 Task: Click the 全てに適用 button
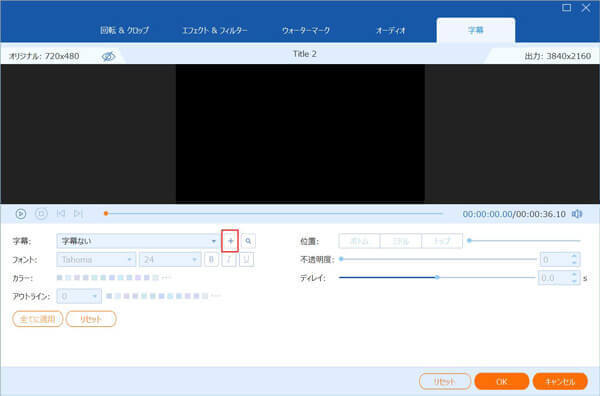pyautogui.click(x=38, y=319)
